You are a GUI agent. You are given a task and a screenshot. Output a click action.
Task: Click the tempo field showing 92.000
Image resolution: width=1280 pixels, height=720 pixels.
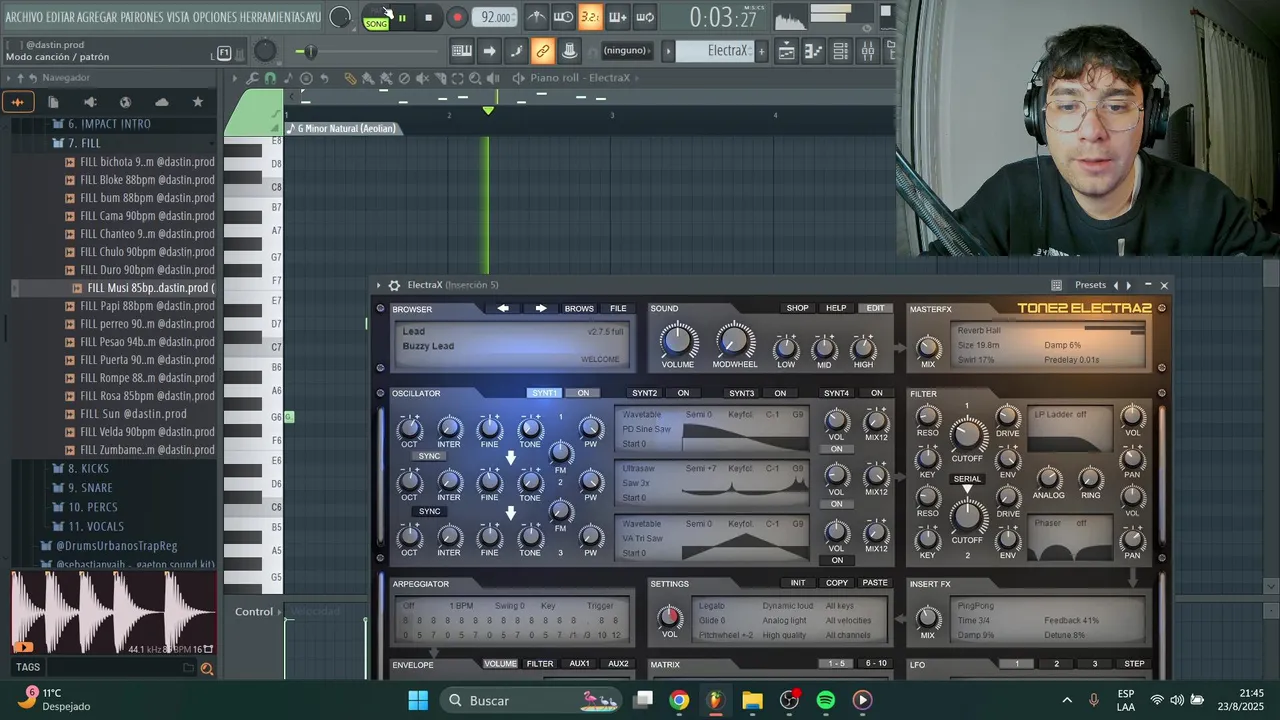tap(496, 17)
